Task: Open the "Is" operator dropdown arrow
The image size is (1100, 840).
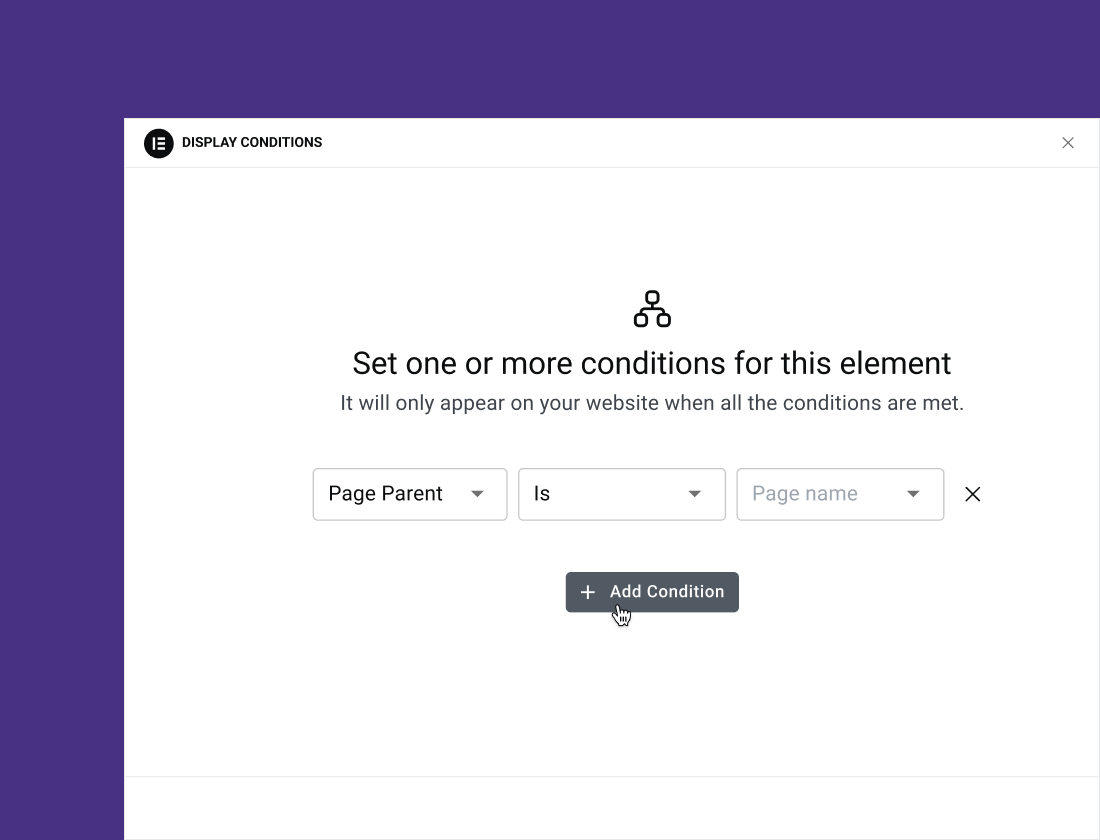Action: 695,494
